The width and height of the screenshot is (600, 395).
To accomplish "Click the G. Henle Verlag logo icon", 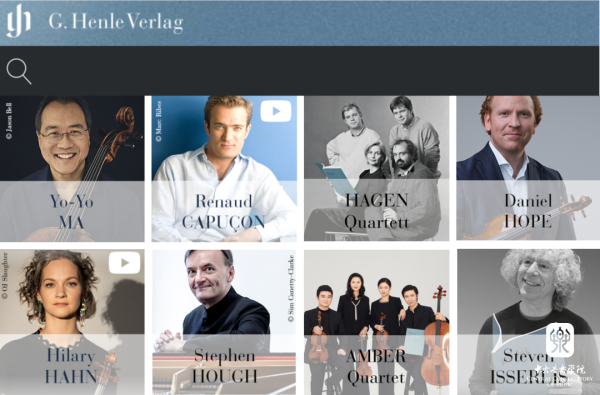I will click(19, 22).
